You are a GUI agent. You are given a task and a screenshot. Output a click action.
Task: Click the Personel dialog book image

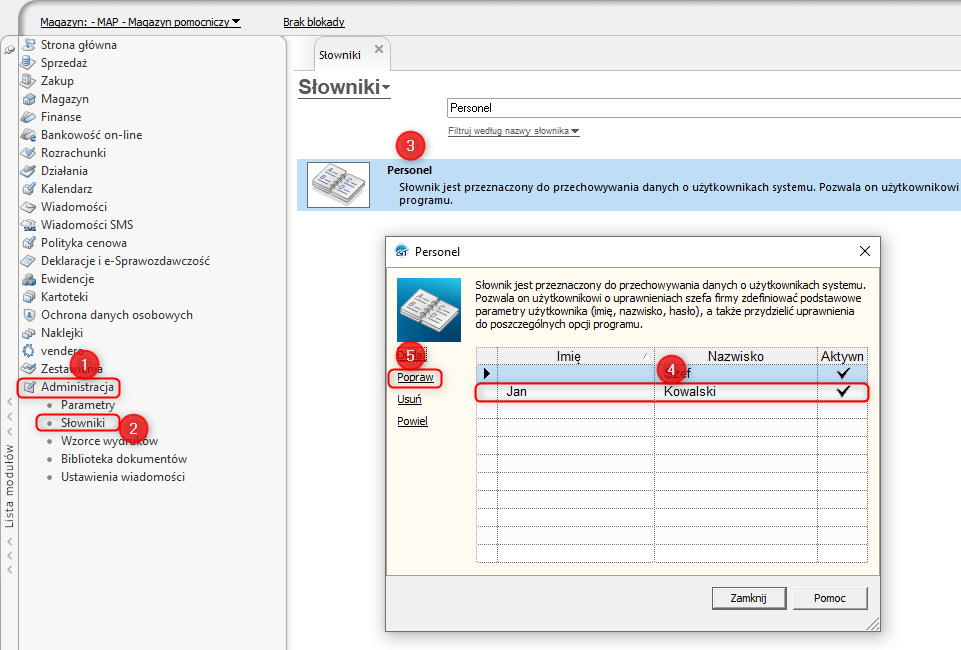point(429,310)
